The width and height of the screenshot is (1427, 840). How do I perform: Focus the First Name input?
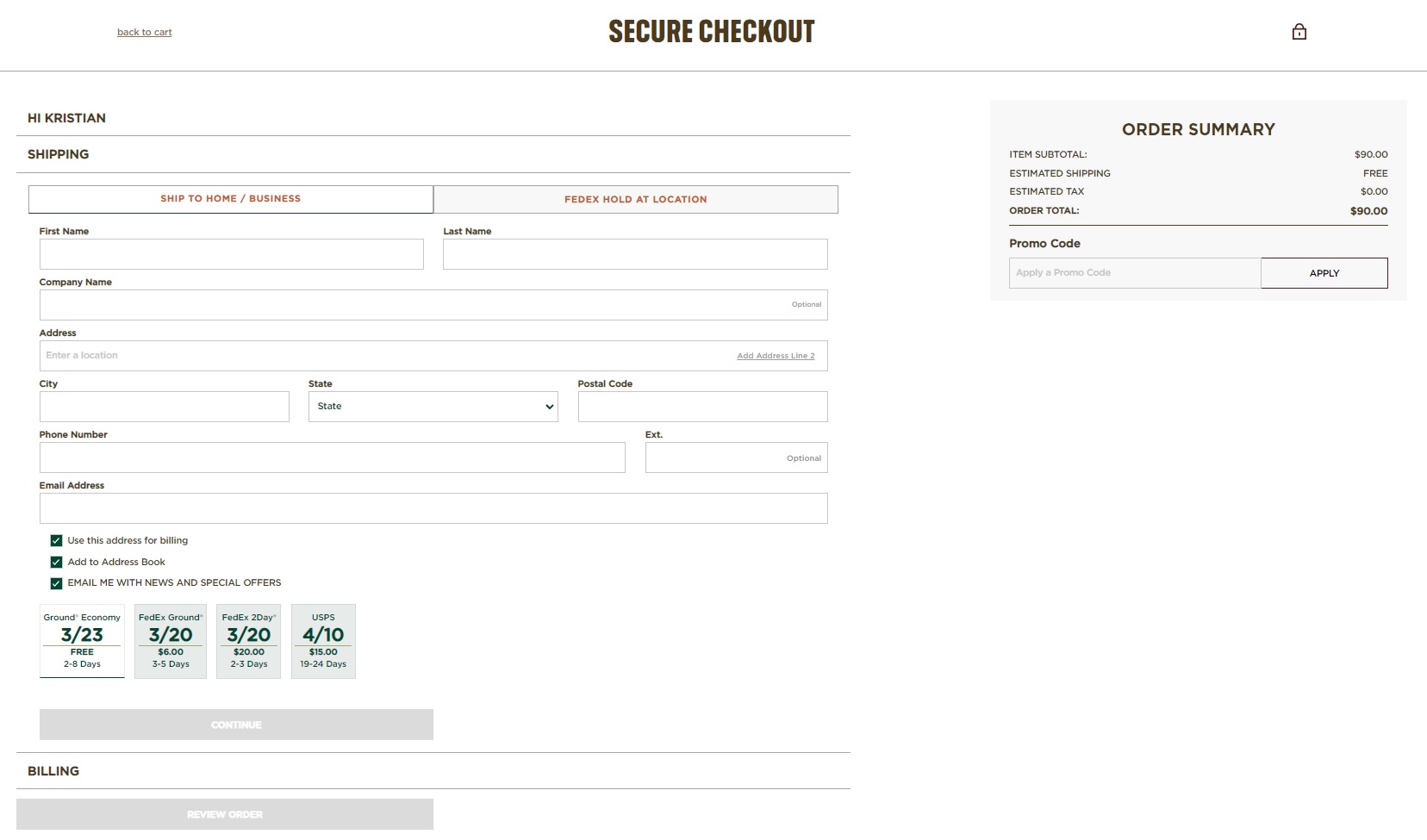(x=230, y=254)
